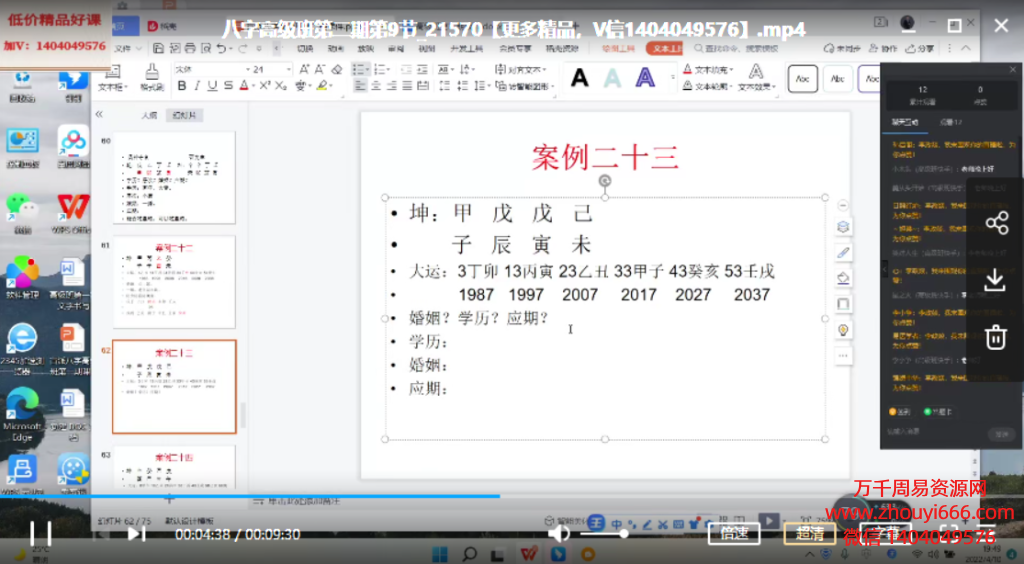
Task: Select the 格式刷 format painter tool
Action: 152,77
